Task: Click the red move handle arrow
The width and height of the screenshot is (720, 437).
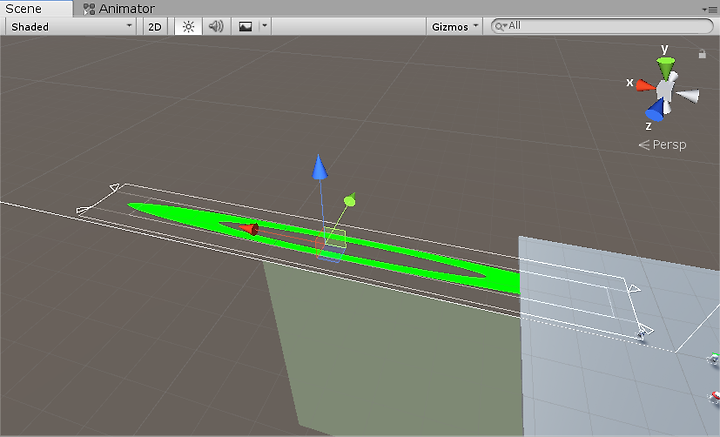Action: point(249,228)
